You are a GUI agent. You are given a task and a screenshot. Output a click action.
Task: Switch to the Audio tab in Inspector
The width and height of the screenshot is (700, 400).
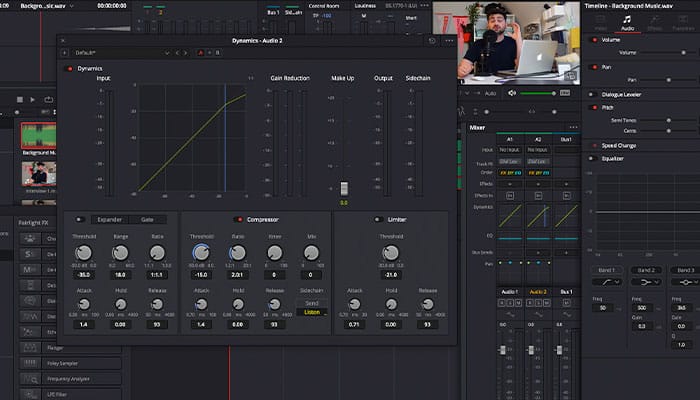tap(627, 24)
